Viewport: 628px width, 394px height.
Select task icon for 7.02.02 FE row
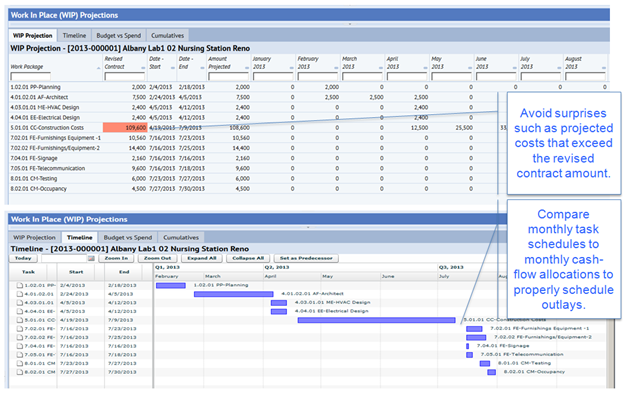pos(20,337)
